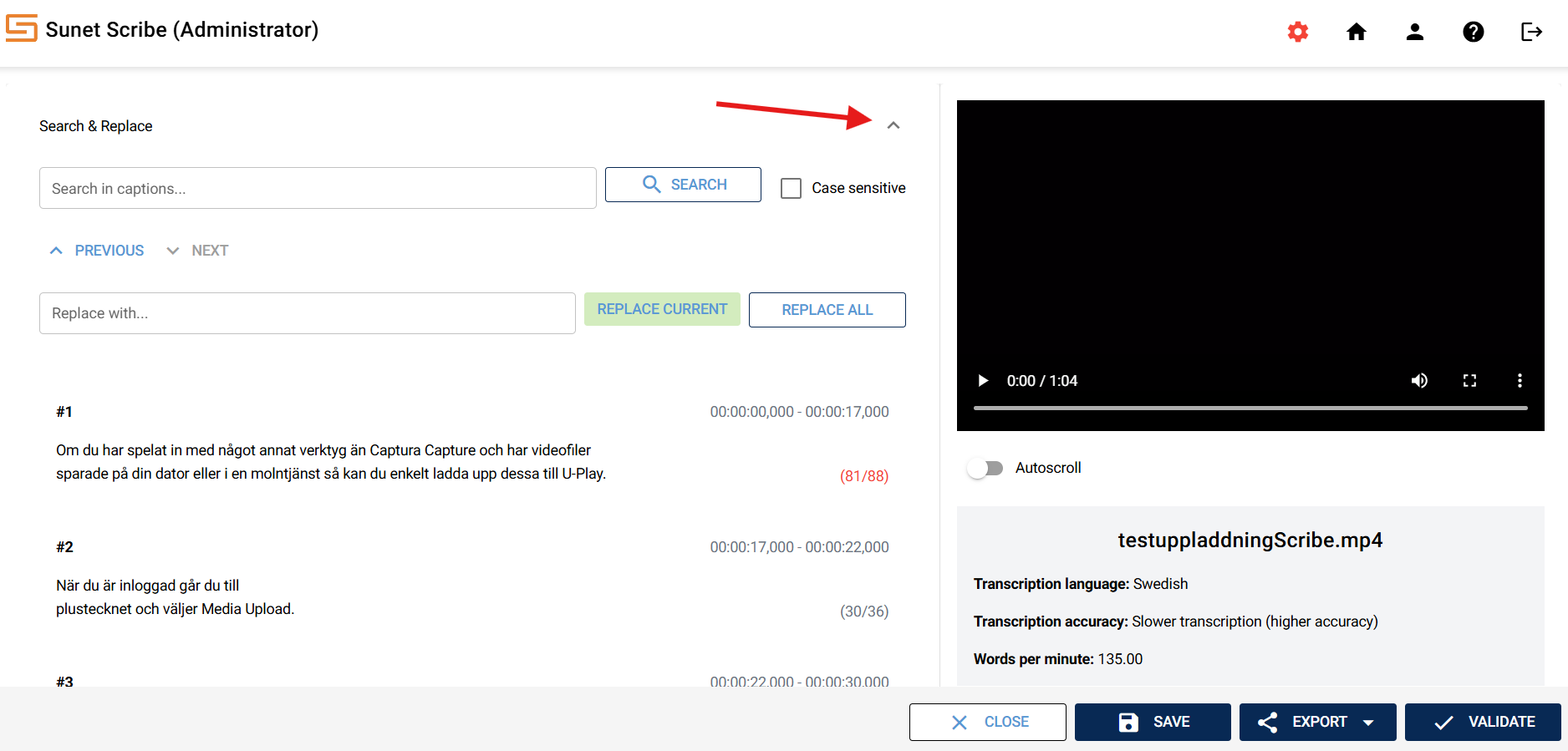This screenshot has height=751, width=1568.
Task: Go to the home page icon
Action: [1356, 32]
